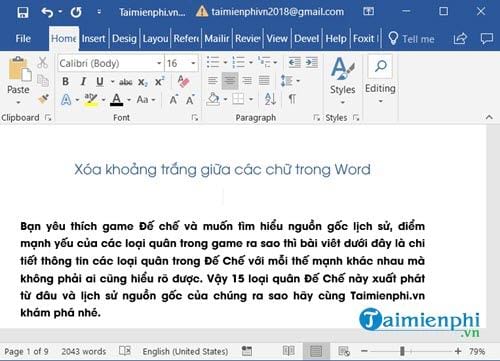Image resolution: width=500 pixels, height=361 pixels.
Task: Open the Font dialog launcher
Action: [x=195, y=117]
